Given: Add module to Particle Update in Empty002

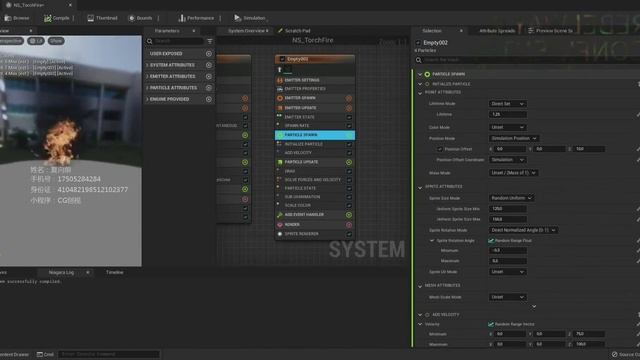Looking at the screenshot, I should [349, 162].
